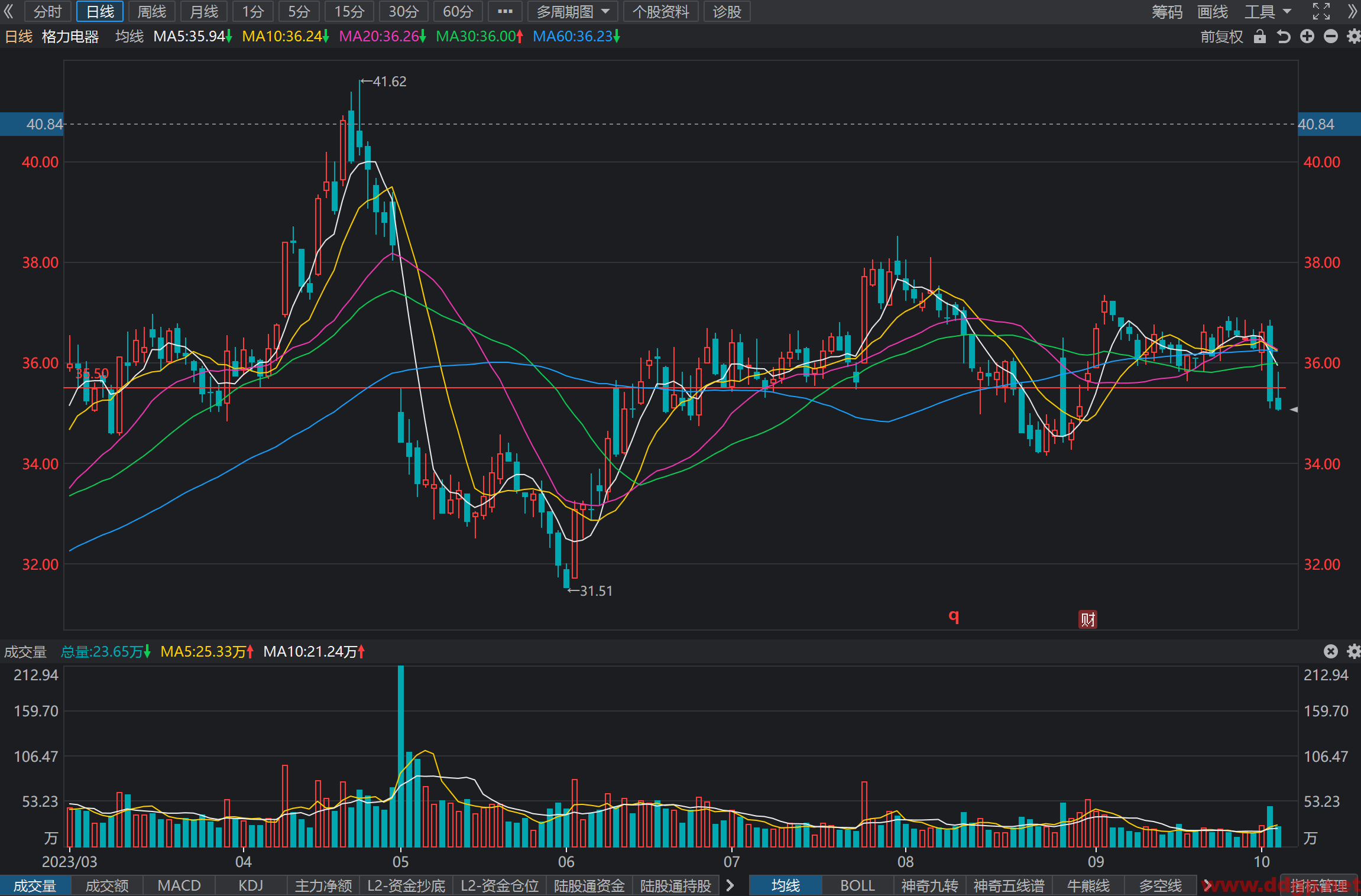1361x896 pixels.
Task: Click the 诊股 button
Action: (727, 11)
